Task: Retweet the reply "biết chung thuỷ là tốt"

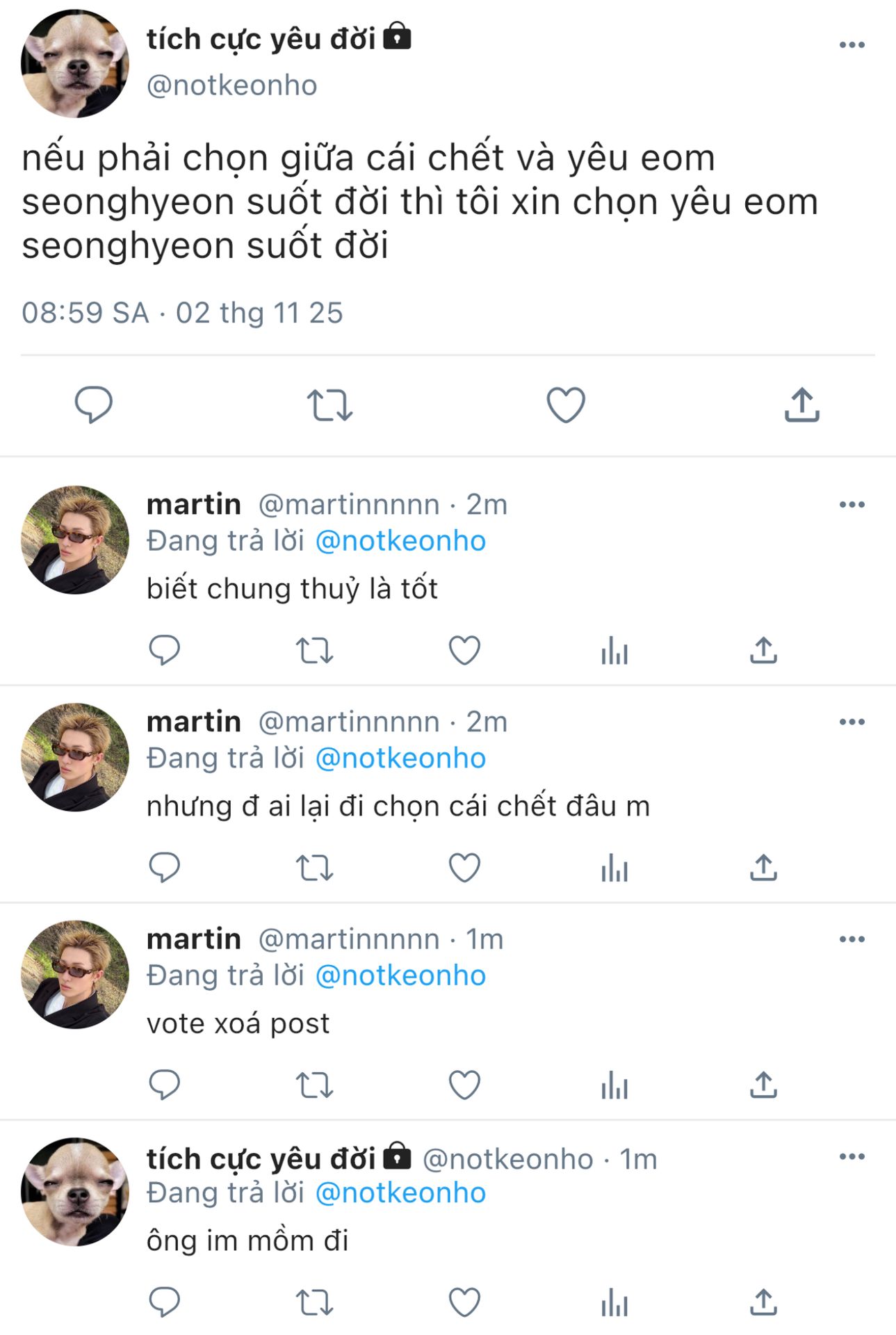Action: pyautogui.click(x=314, y=651)
